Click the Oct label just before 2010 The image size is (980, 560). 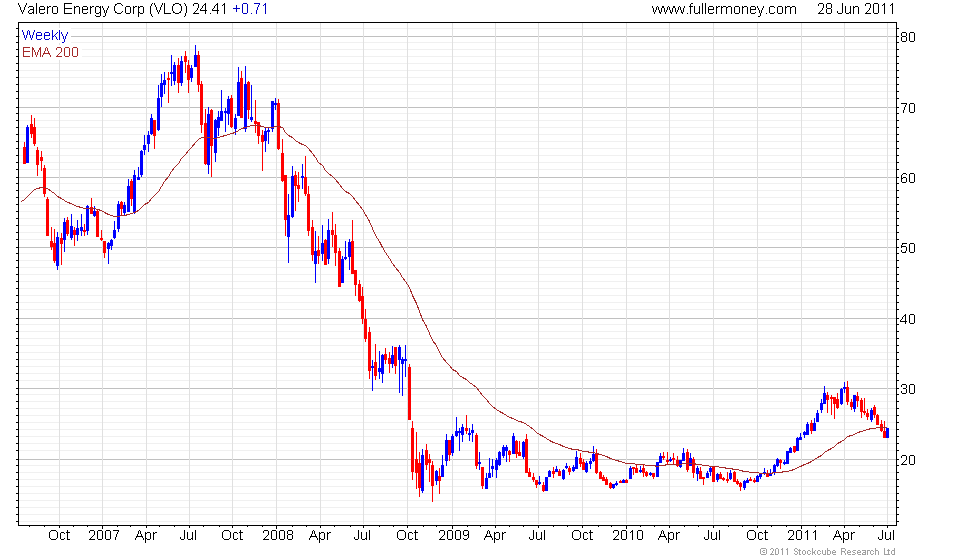582,536
